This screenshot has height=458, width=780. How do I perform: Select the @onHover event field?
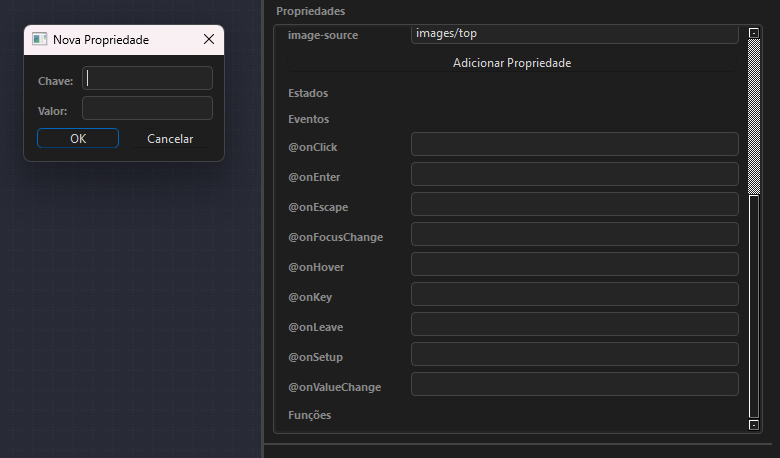click(x=574, y=264)
